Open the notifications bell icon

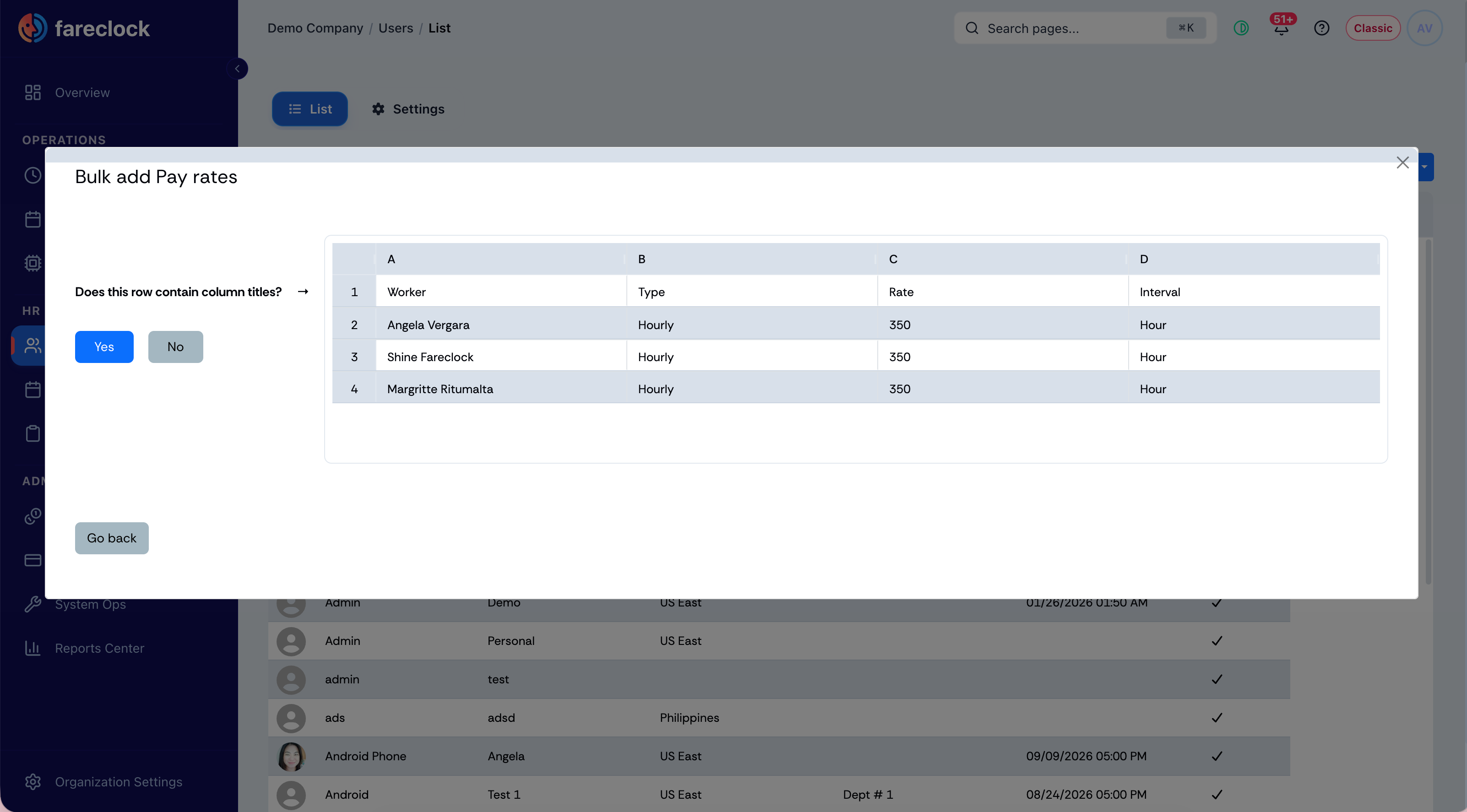[x=1281, y=28]
